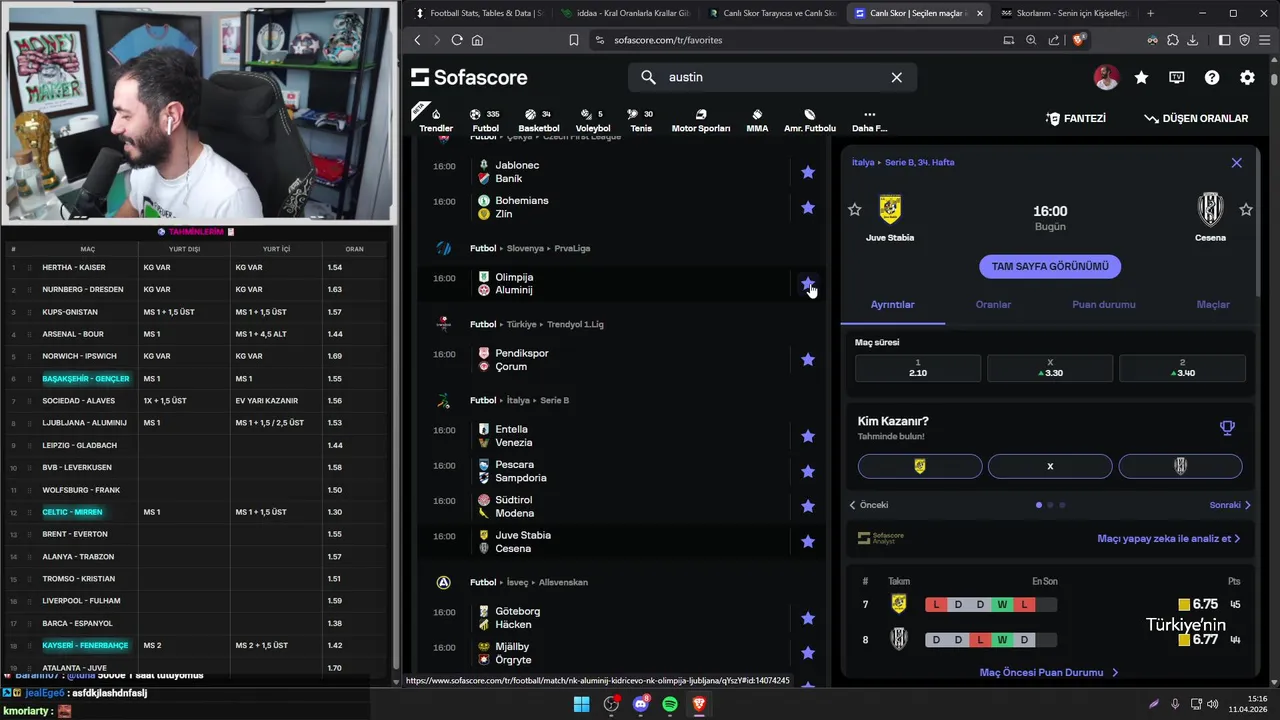Image resolution: width=1280 pixels, height=720 pixels.
Task: Click TAM SAYFA GÖRÜNÜMÜ button
Action: [1049, 267]
